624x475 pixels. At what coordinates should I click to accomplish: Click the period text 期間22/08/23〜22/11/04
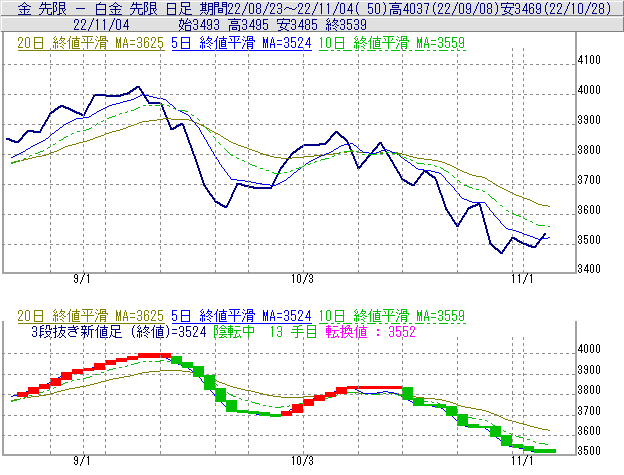tap(277, 9)
